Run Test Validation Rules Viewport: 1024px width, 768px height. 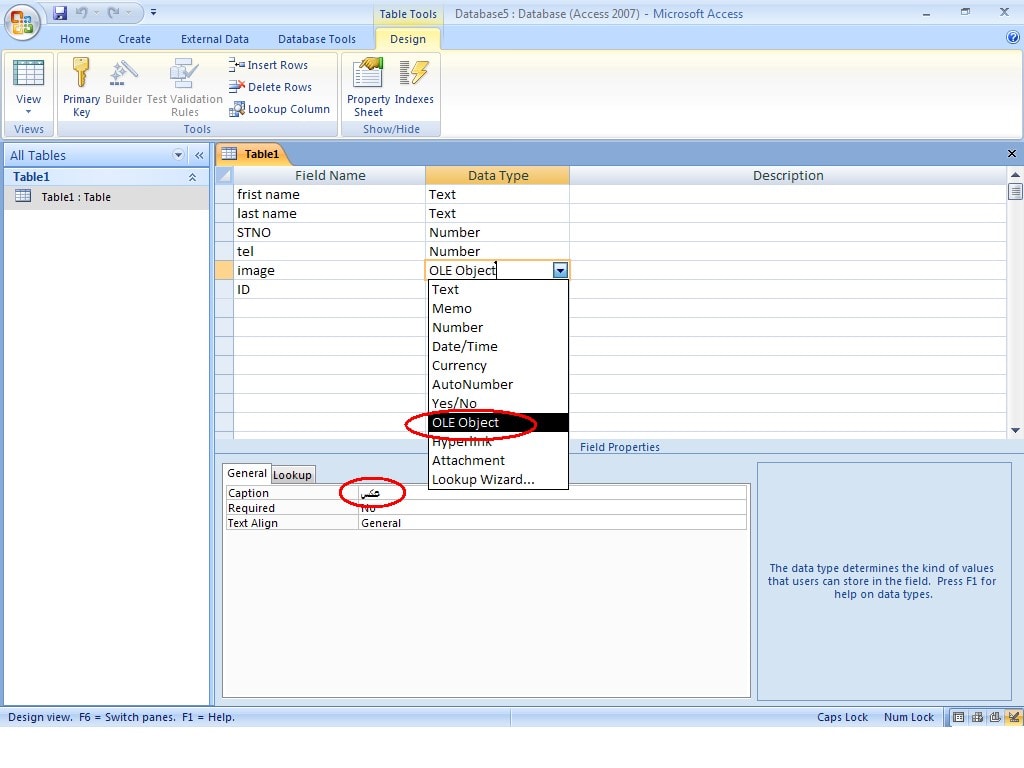(185, 87)
